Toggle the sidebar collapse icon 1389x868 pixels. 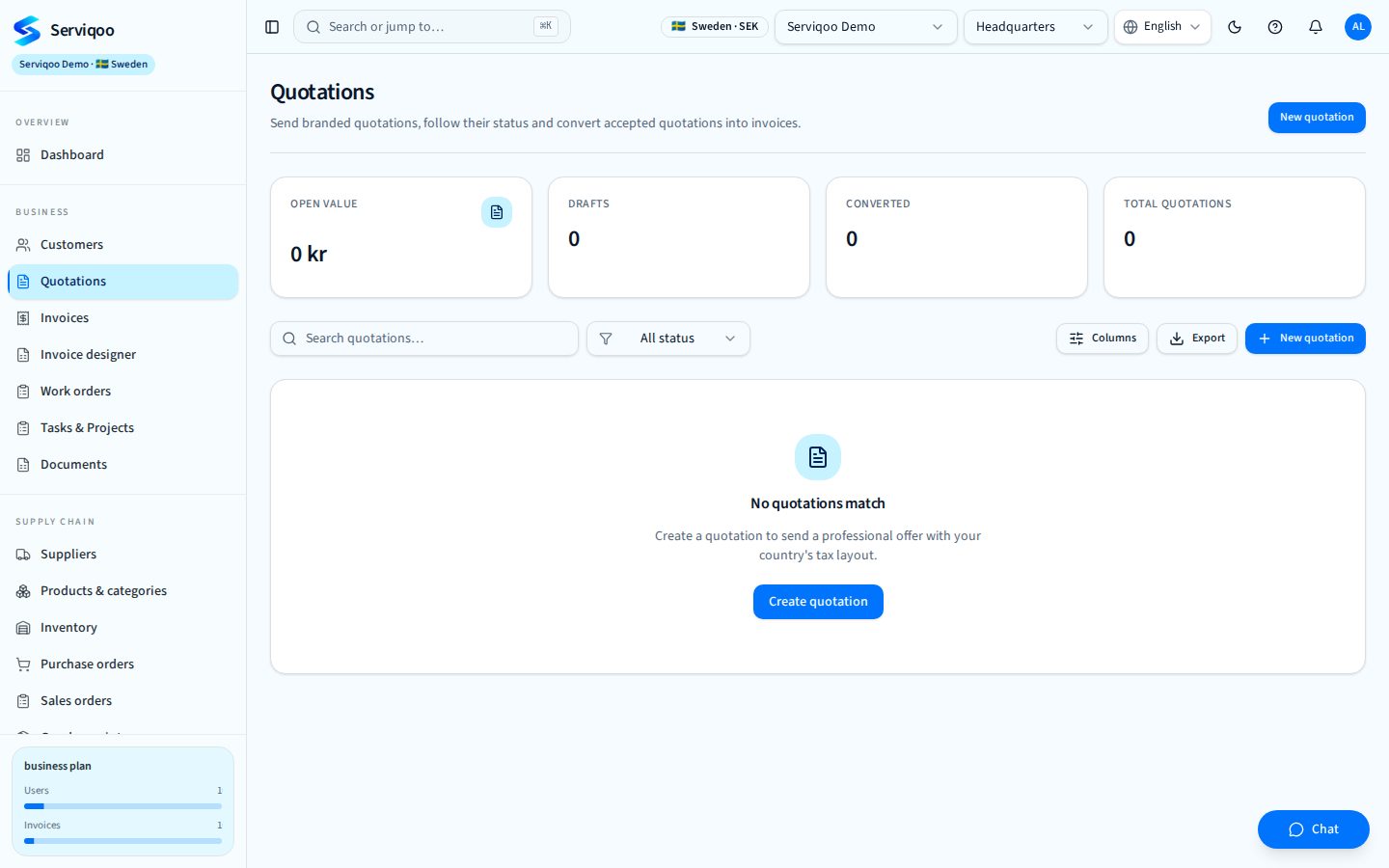pyautogui.click(x=272, y=27)
